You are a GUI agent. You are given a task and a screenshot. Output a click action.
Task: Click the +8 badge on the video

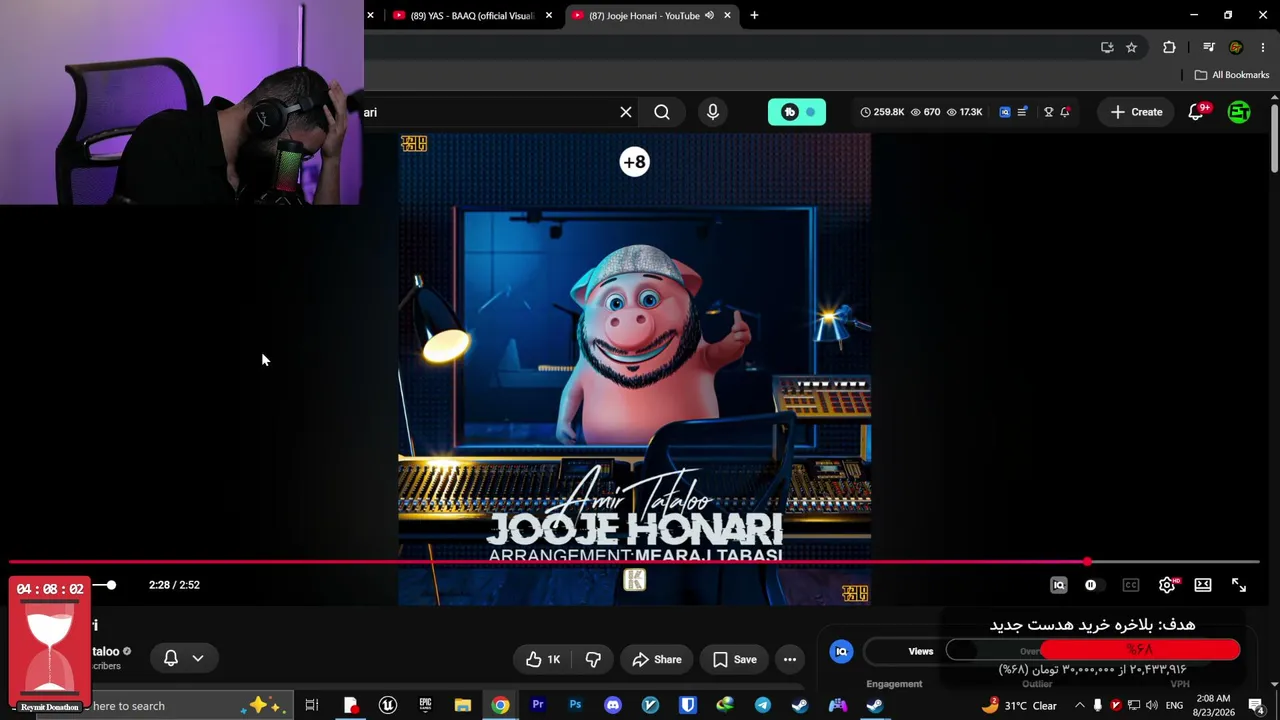[x=635, y=162]
